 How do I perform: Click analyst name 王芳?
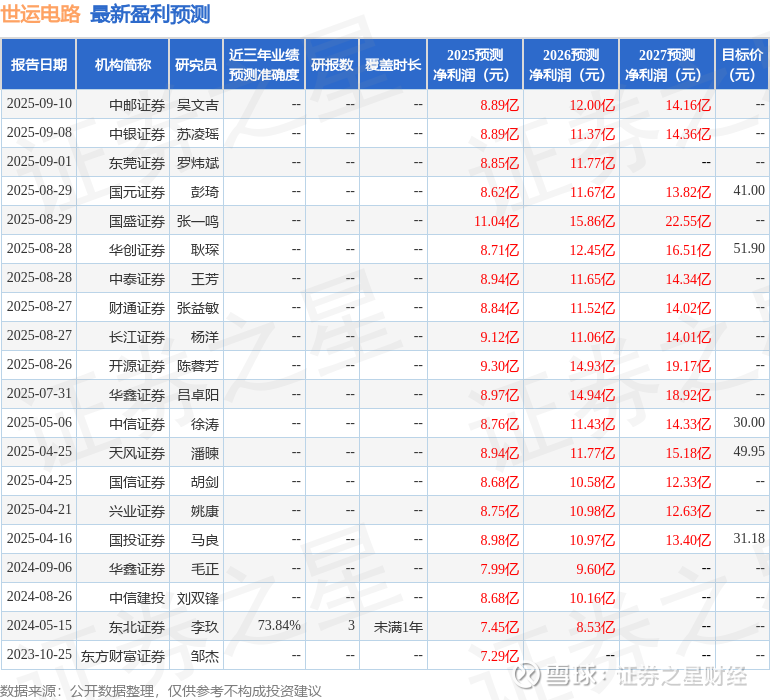coord(205,279)
